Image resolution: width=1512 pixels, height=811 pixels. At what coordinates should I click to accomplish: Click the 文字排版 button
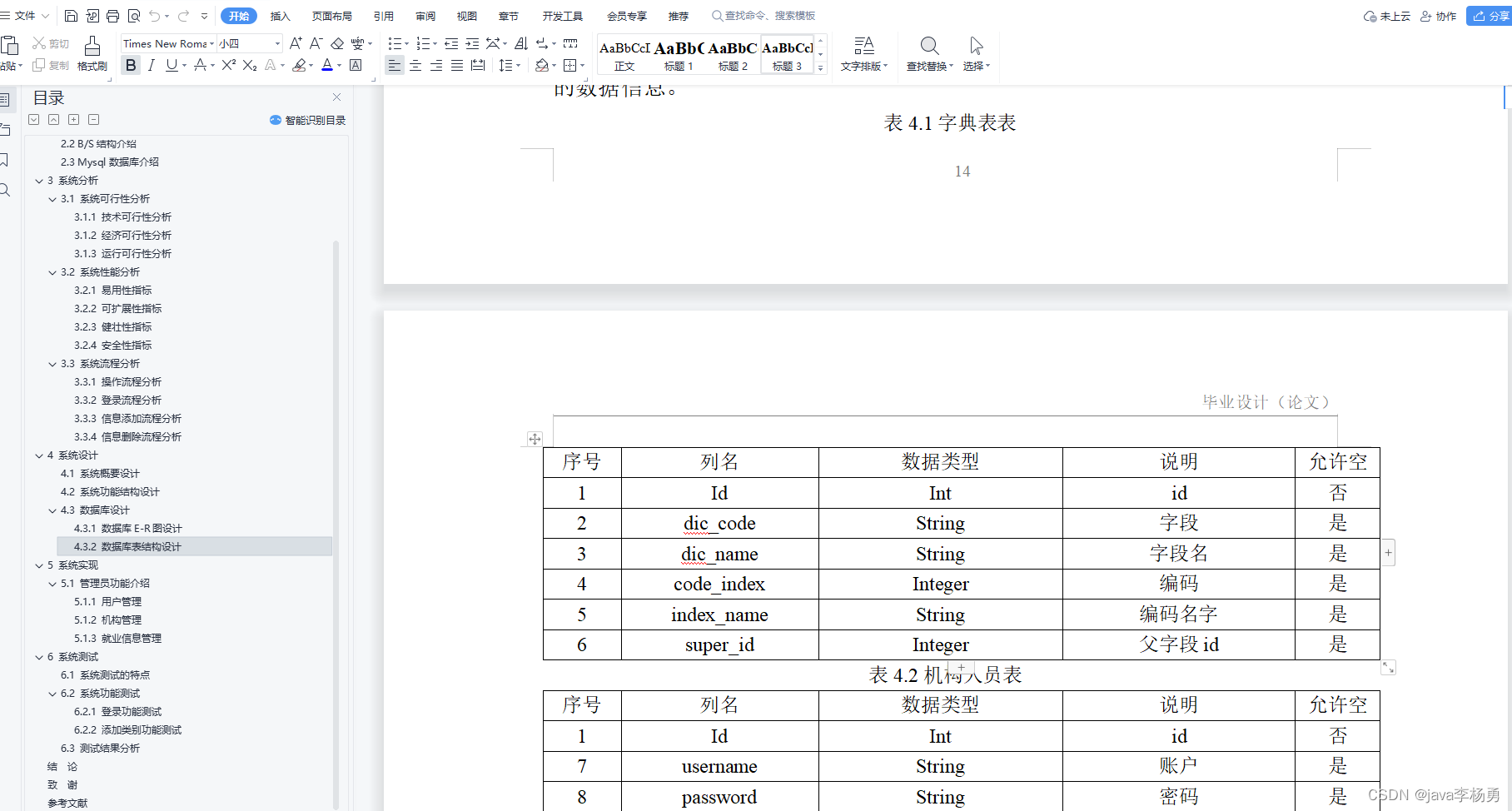click(864, 54)
